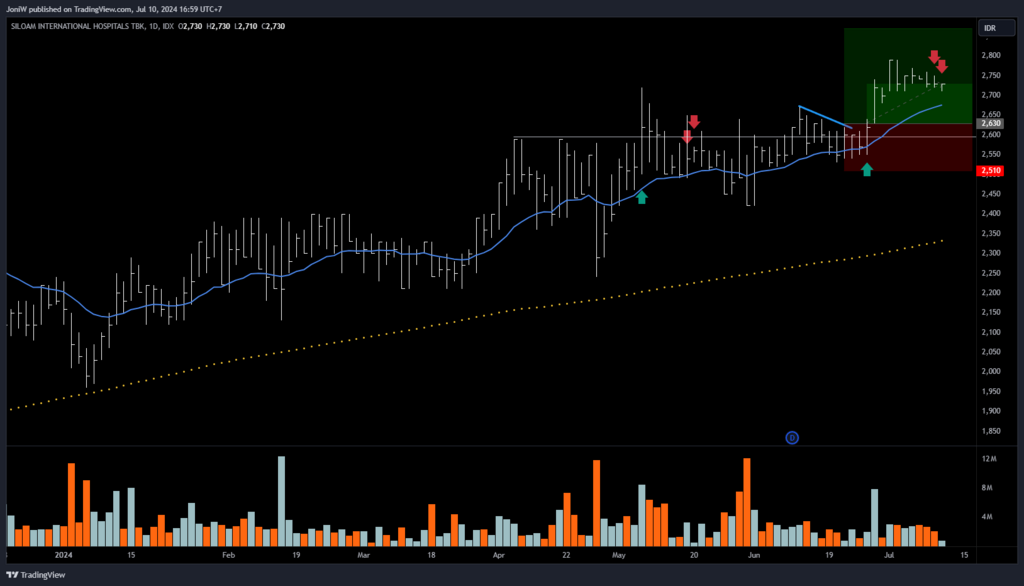This screenshot has width=1024, height=586.
Task: Click the topmost red down arrow in green zone
Action: point(933,57)
